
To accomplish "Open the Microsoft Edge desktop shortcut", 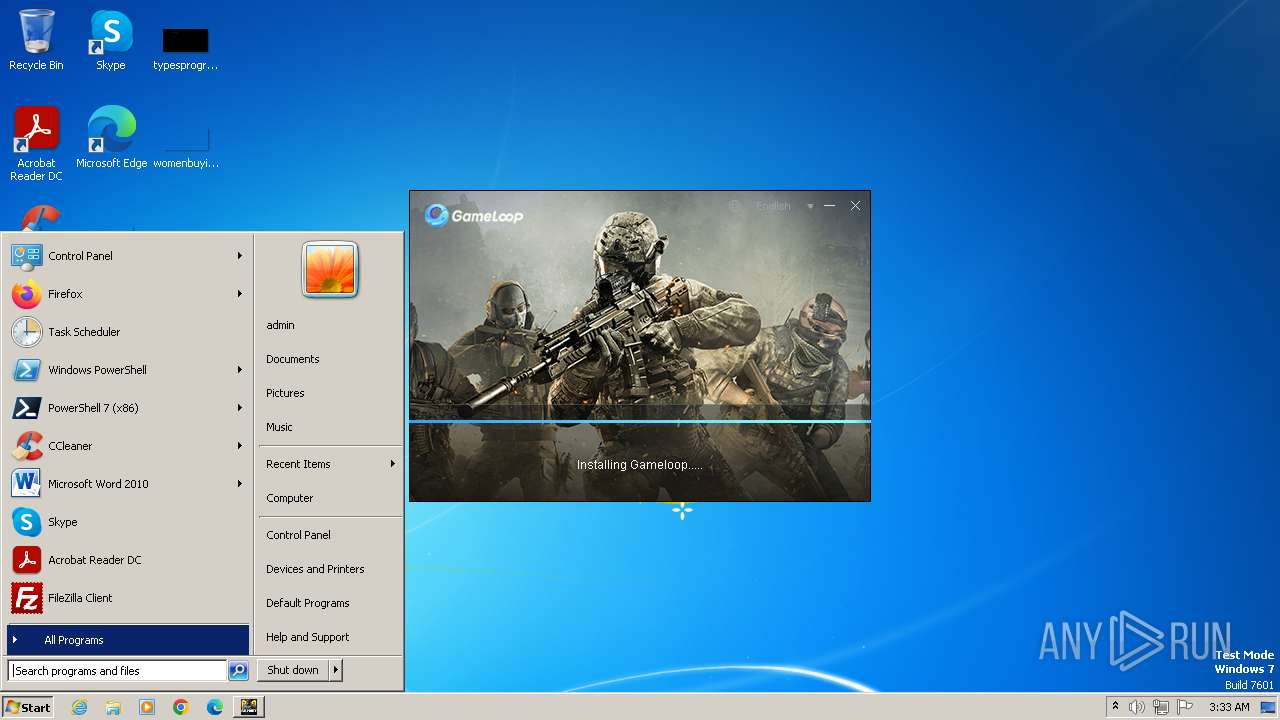I will pos(111,137).
